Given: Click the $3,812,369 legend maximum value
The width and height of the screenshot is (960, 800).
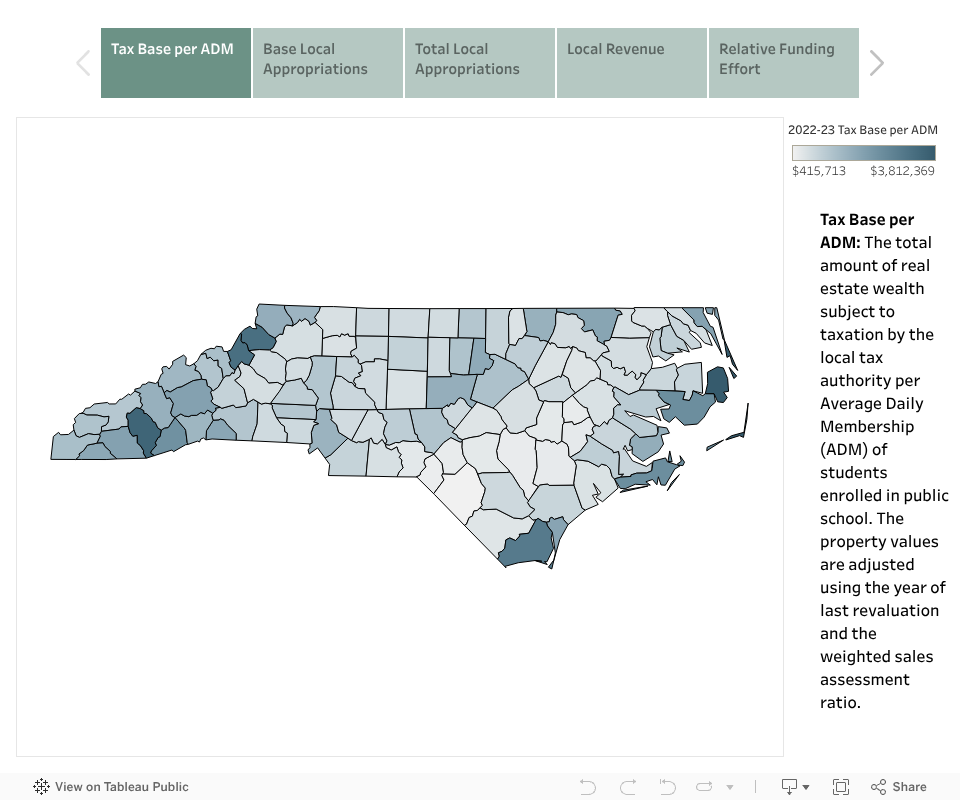Looking at the screenshot, I should (x=902, y=171).
